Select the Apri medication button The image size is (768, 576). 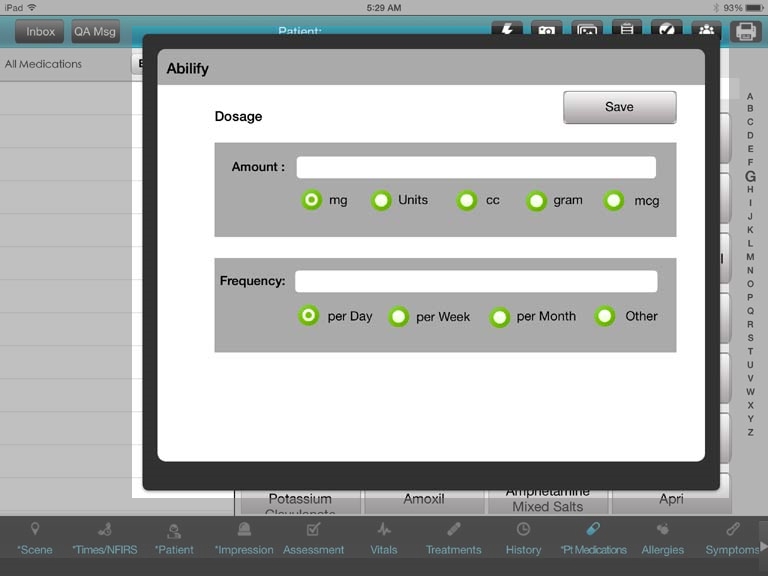click(671, 502)
